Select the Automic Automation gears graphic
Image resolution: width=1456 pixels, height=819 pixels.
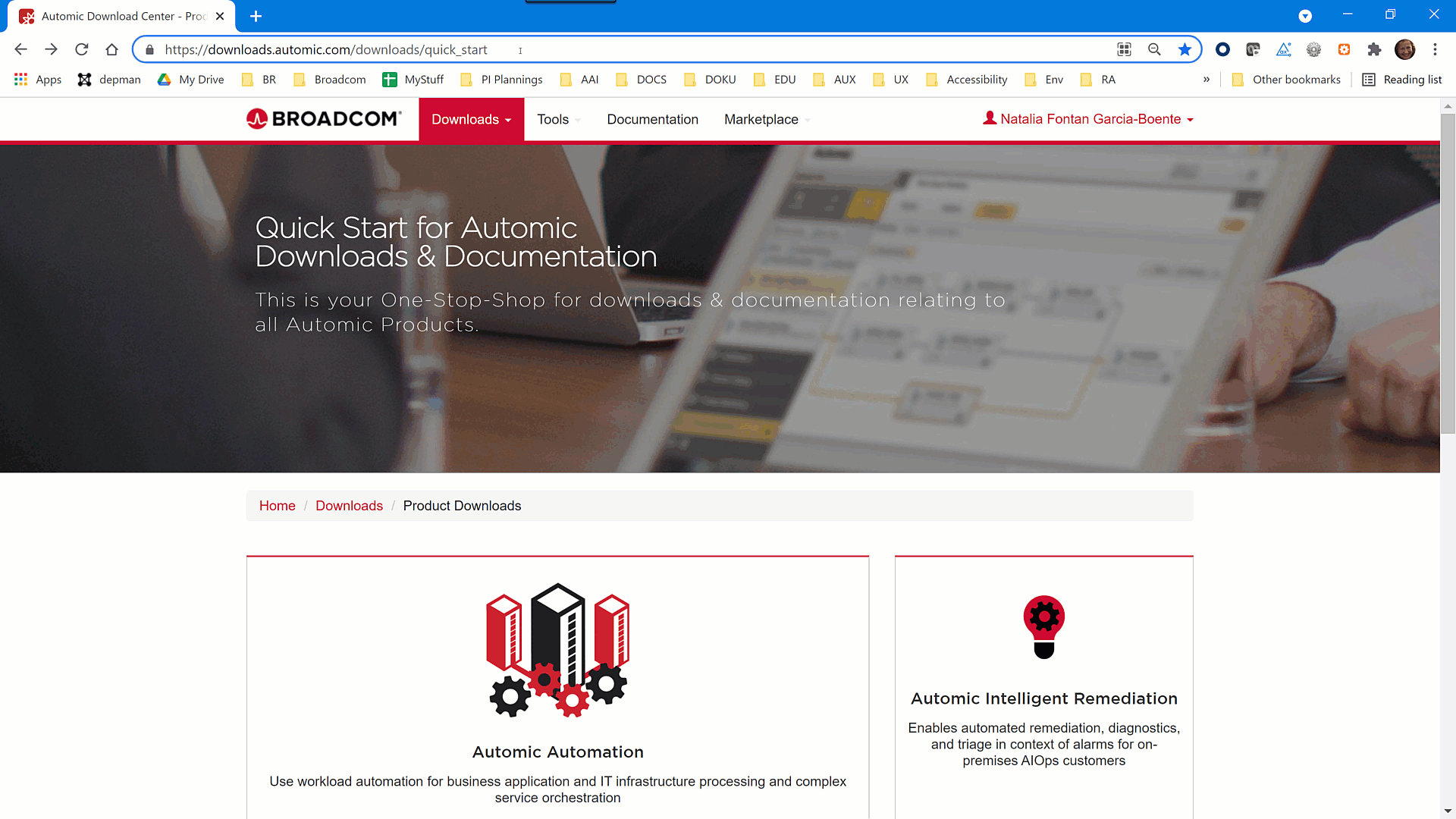[x=557, y=651]
